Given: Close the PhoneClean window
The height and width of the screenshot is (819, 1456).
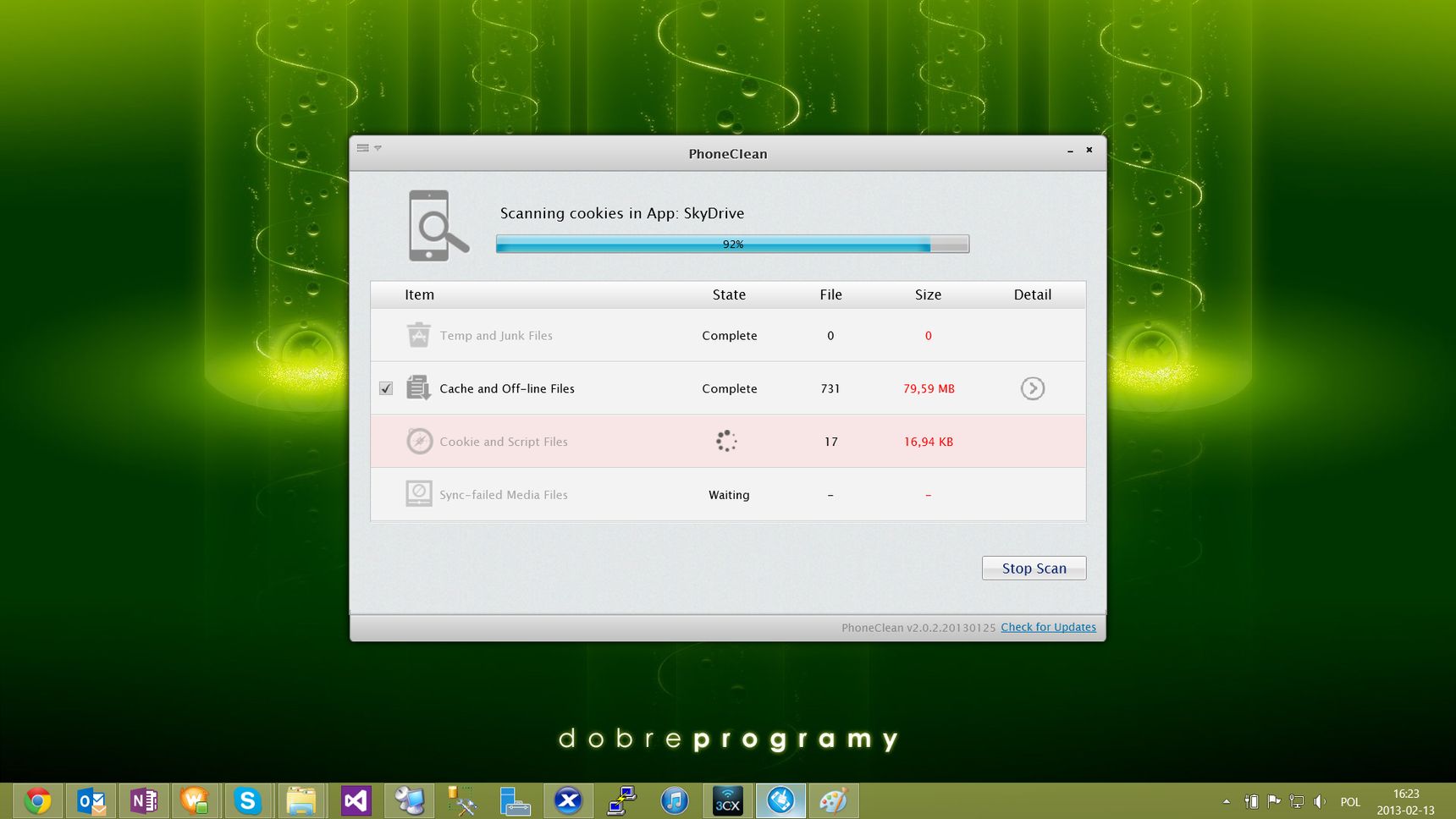Looking at the screenshot, I should (x=1089, y=150).
